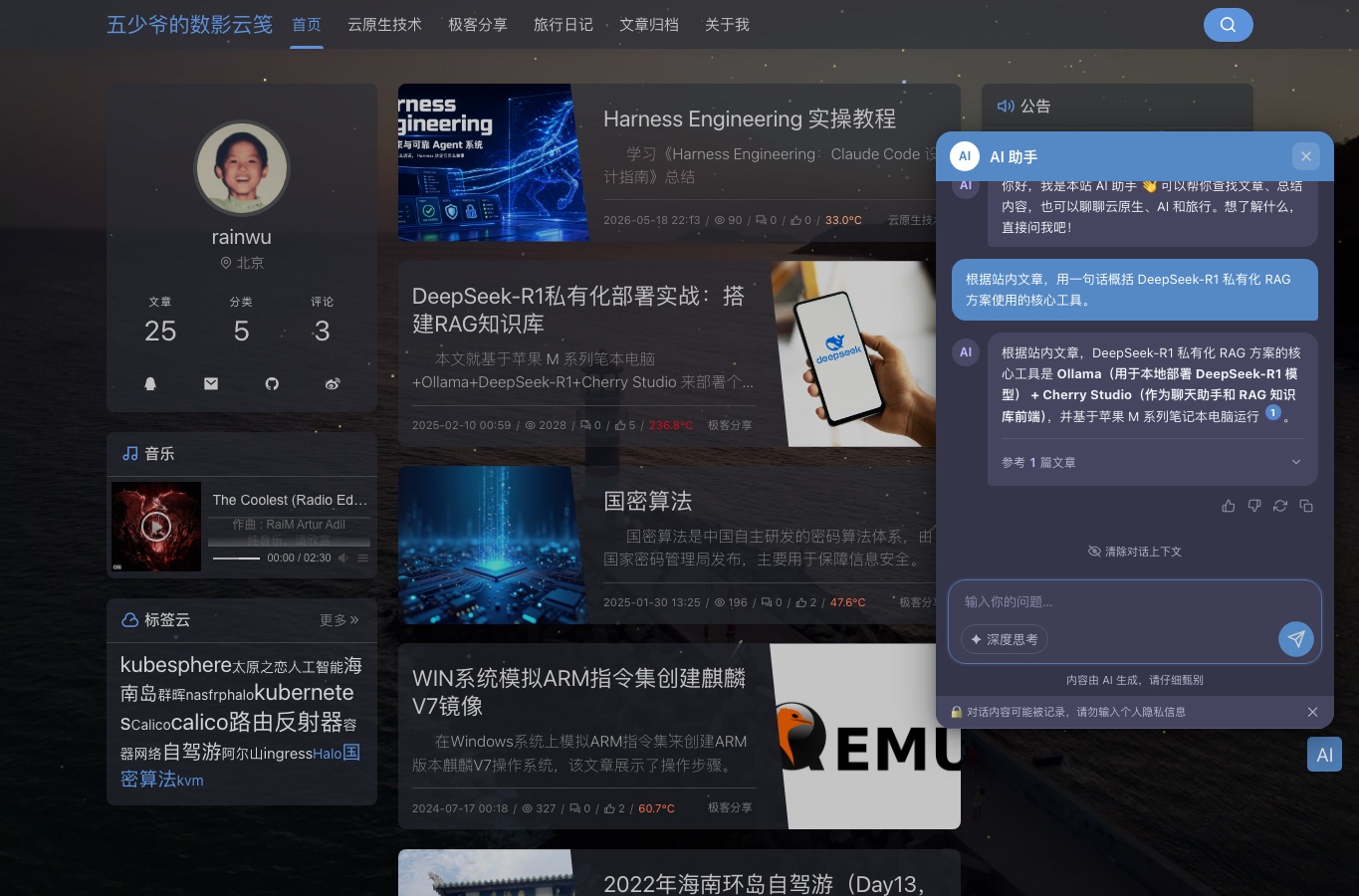Mute the music player volume icon
1359x896 pixels.
pyautogui.click(x=343, y=558)
